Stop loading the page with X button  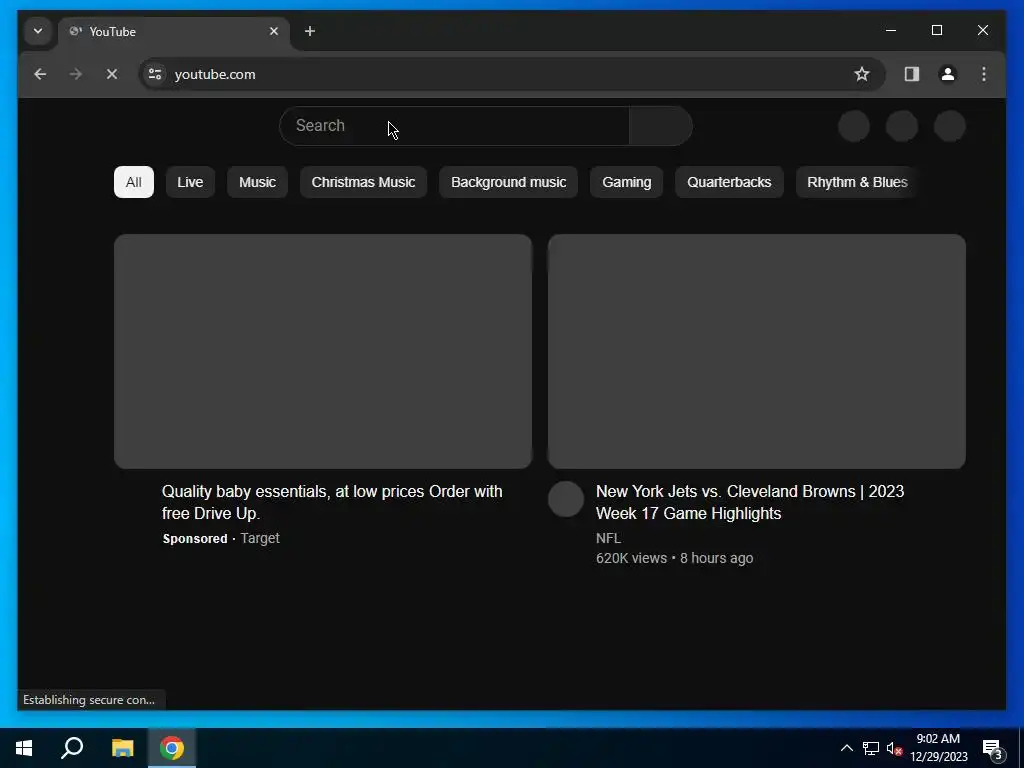click(x=112, y=74)
